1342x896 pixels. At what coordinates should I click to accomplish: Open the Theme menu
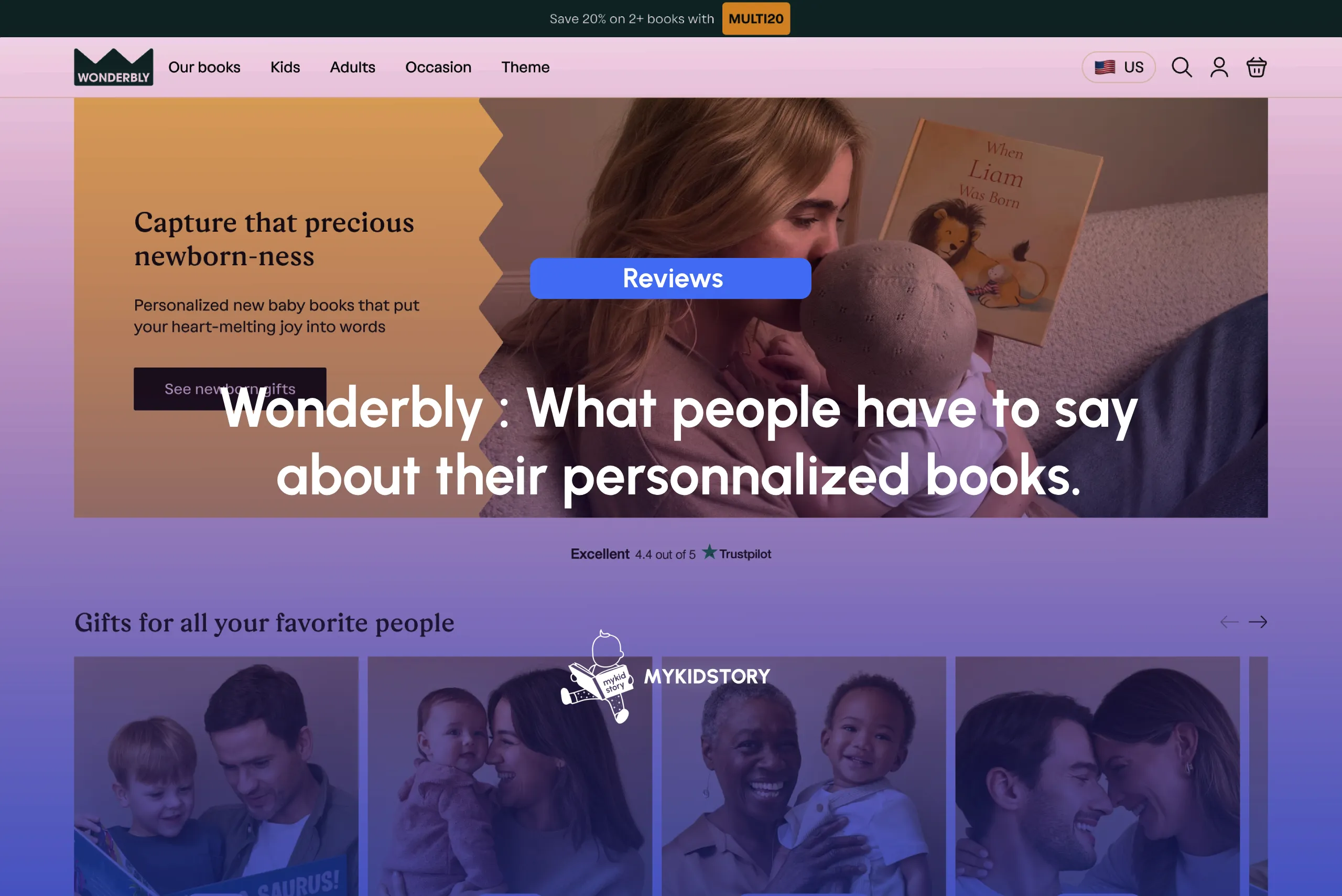[x=526, y=68]
